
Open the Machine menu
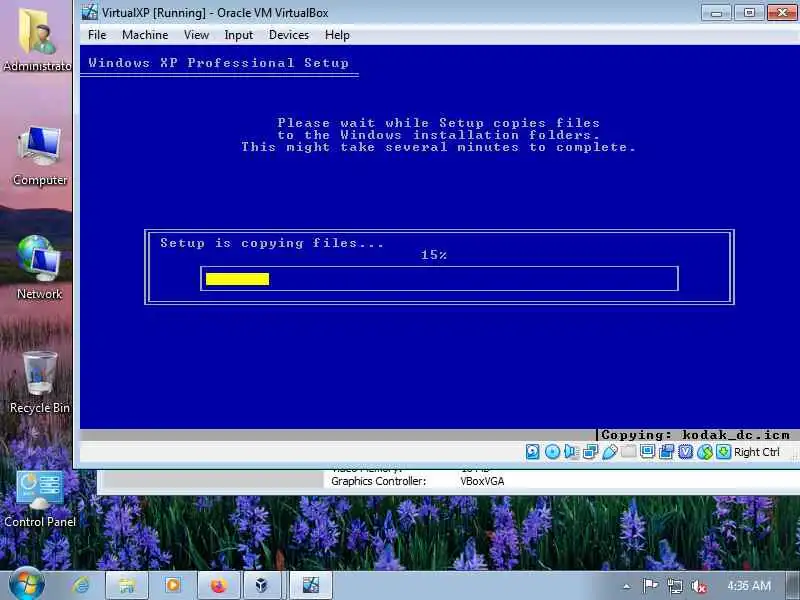coord(145,35)
